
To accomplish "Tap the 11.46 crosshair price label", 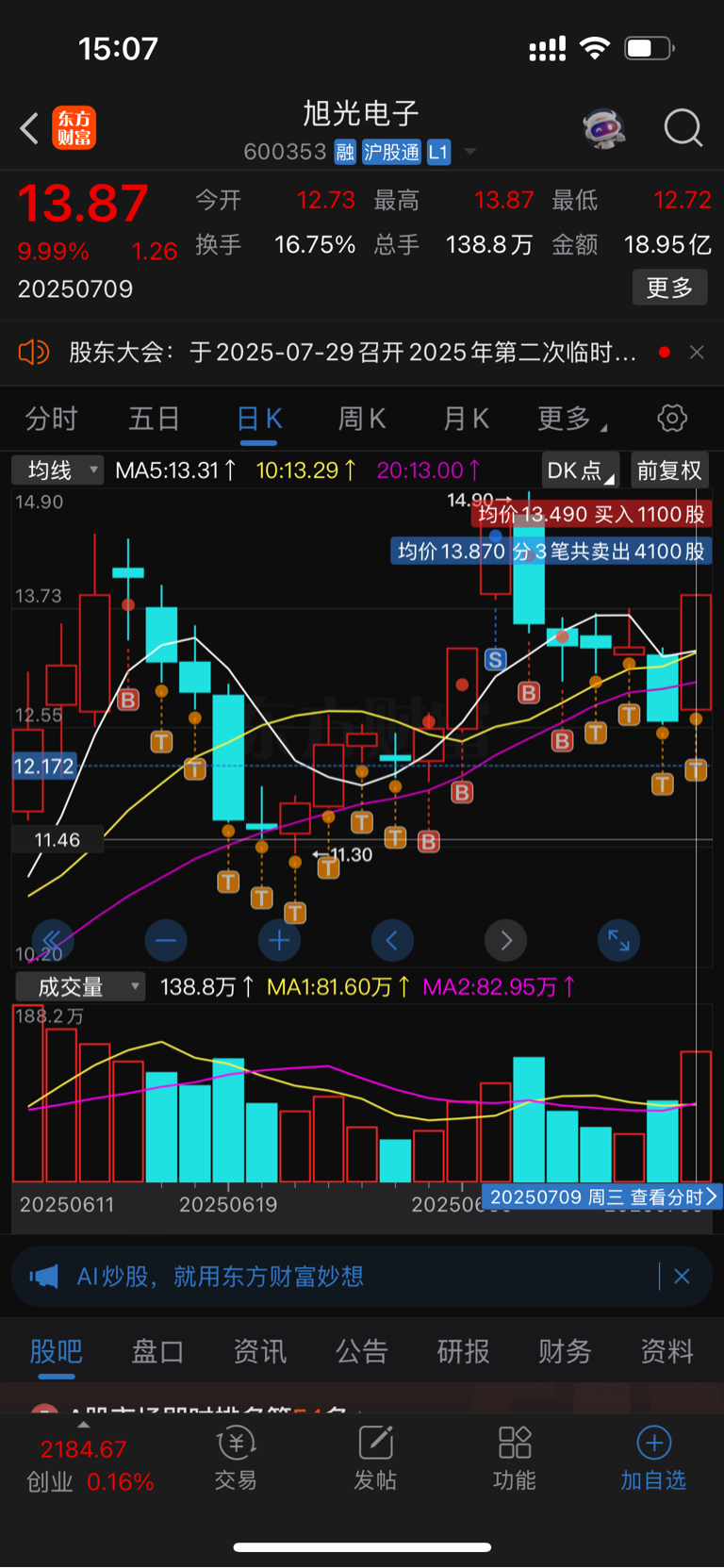I will [57, 839].
